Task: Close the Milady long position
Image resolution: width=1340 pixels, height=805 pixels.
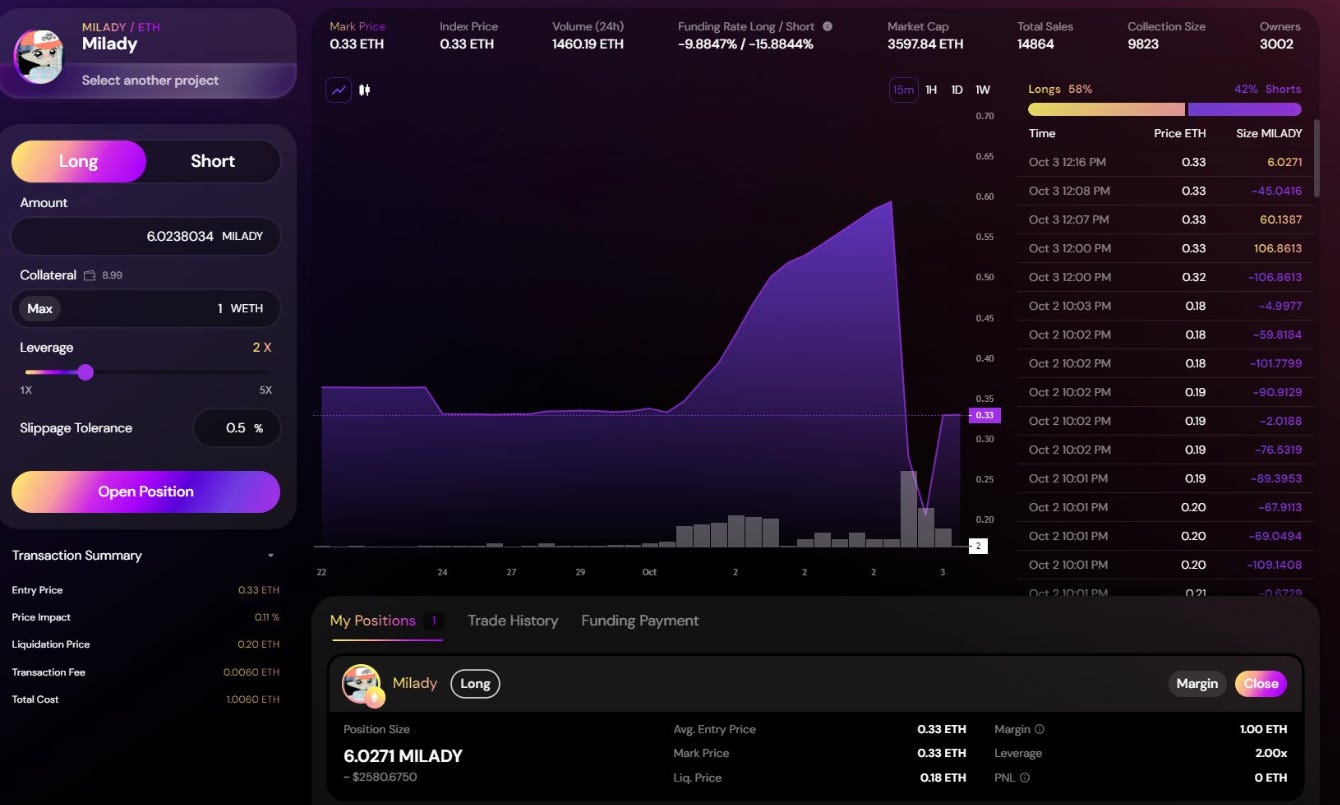Action: coord(1261,684)
